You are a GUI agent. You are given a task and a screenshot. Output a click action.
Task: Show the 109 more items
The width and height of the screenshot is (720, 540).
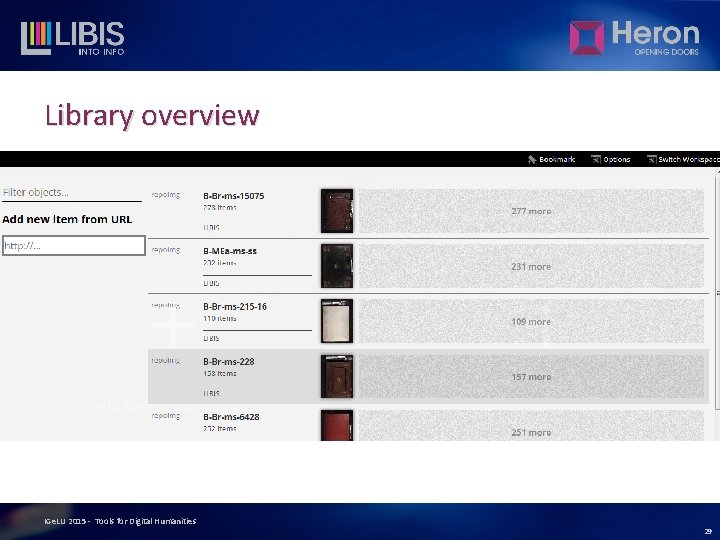[531, 321]
